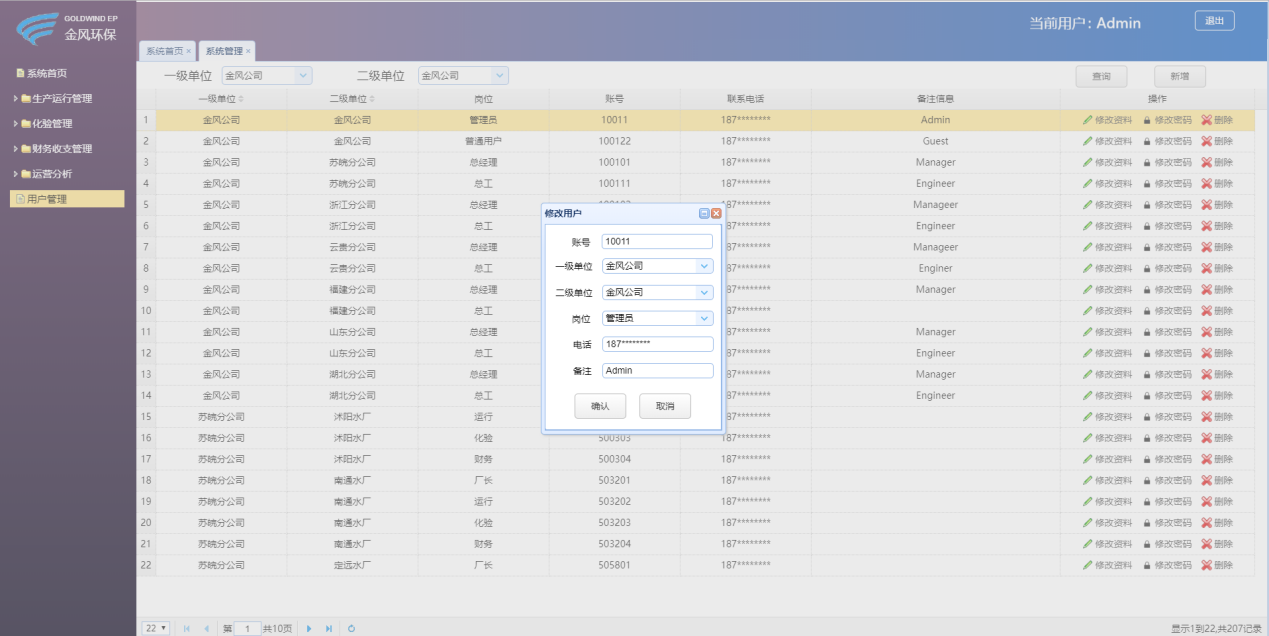Close the 修改用户 dialog with red X
The height and width of the screenshot is (636, 1269).
[x=716, y=213]
